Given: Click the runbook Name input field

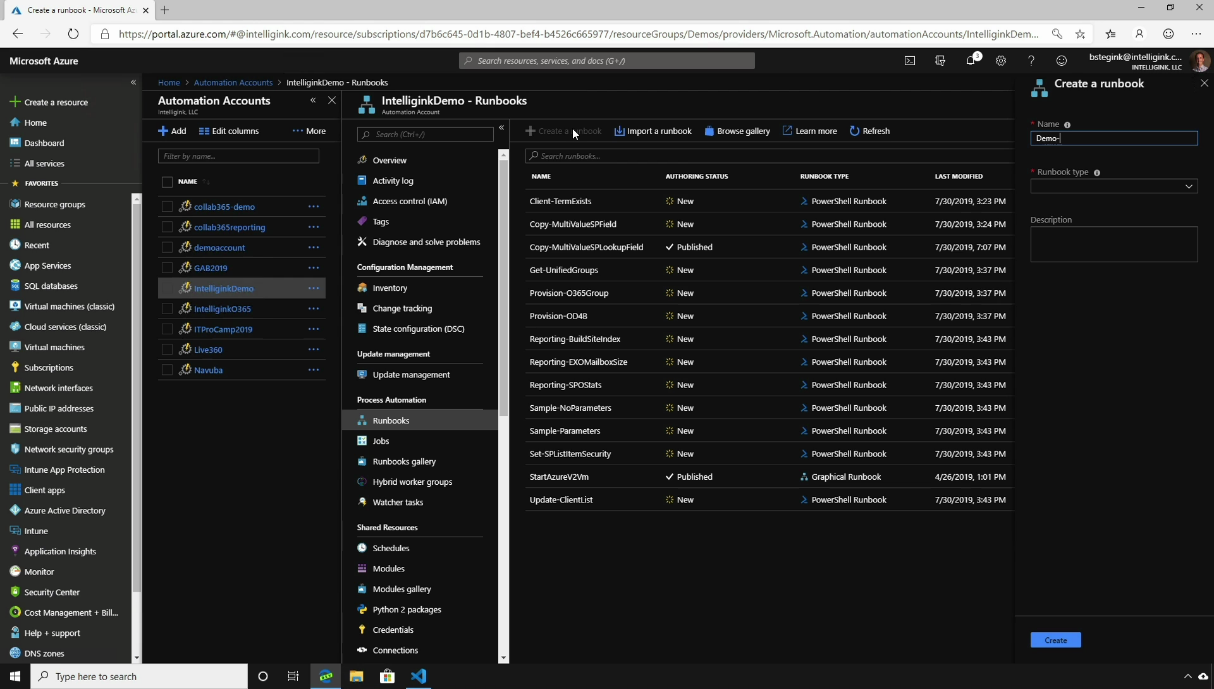Looking at the screenshot, I should tap(1114, 139).
